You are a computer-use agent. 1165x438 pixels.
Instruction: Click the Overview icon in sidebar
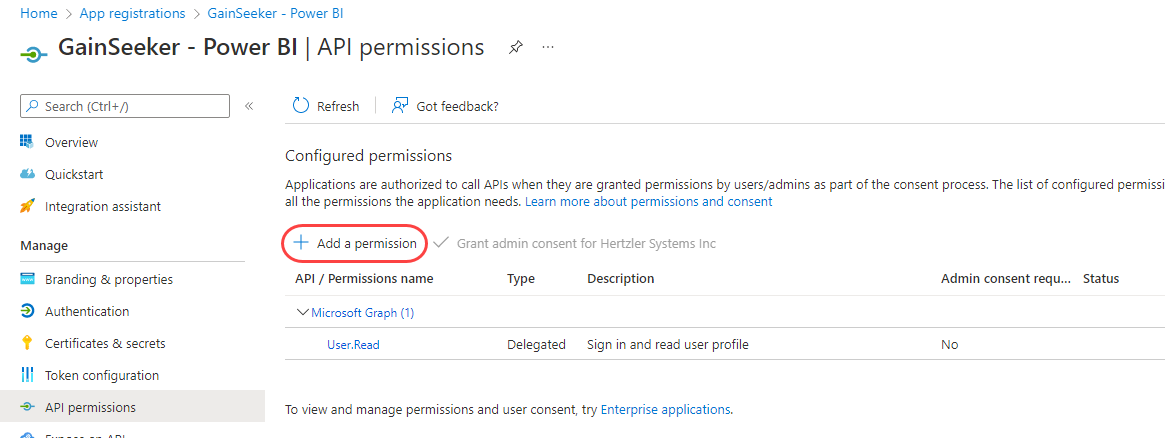(28, 142)
